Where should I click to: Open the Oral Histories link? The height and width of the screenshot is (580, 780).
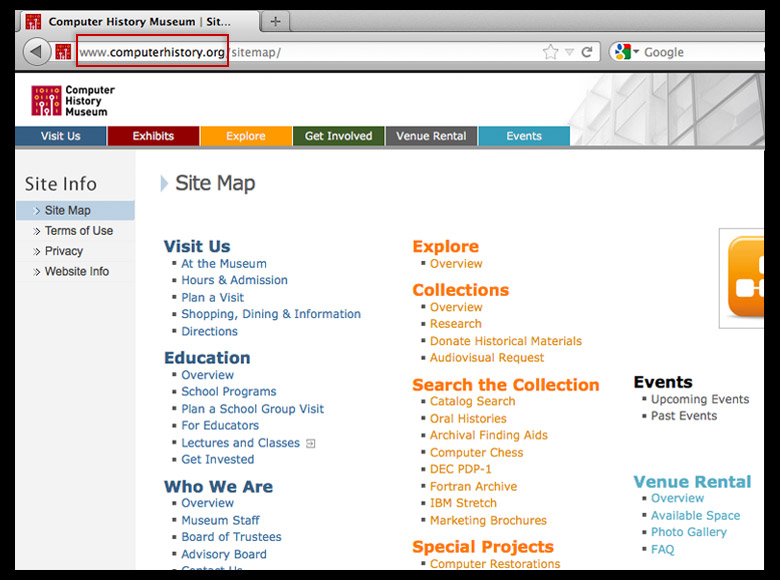[x=468, y=418]
